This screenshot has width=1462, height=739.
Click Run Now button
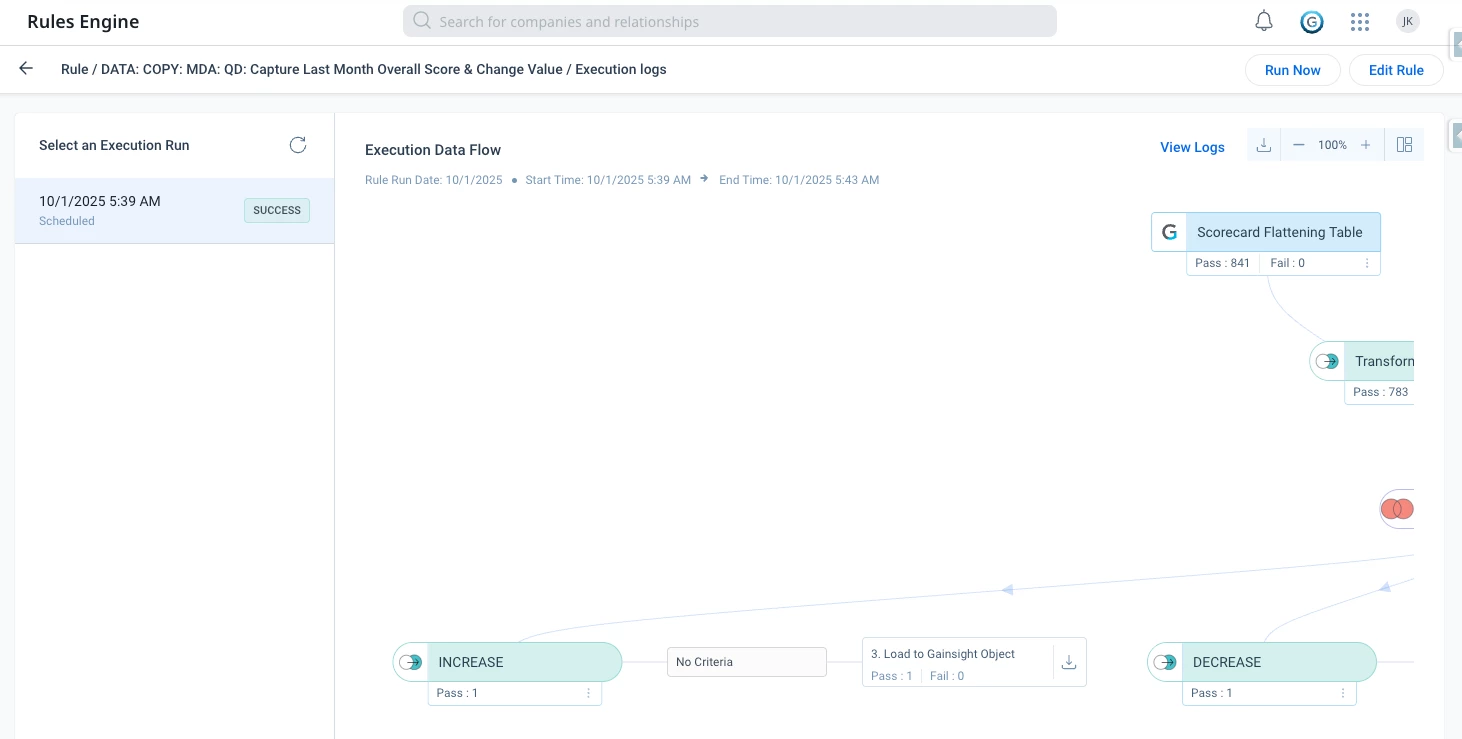1293,70
